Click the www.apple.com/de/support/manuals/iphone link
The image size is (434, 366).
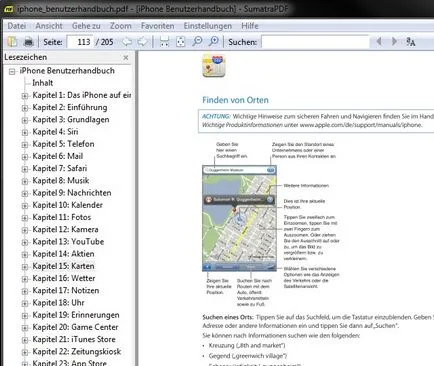[361, 125]
